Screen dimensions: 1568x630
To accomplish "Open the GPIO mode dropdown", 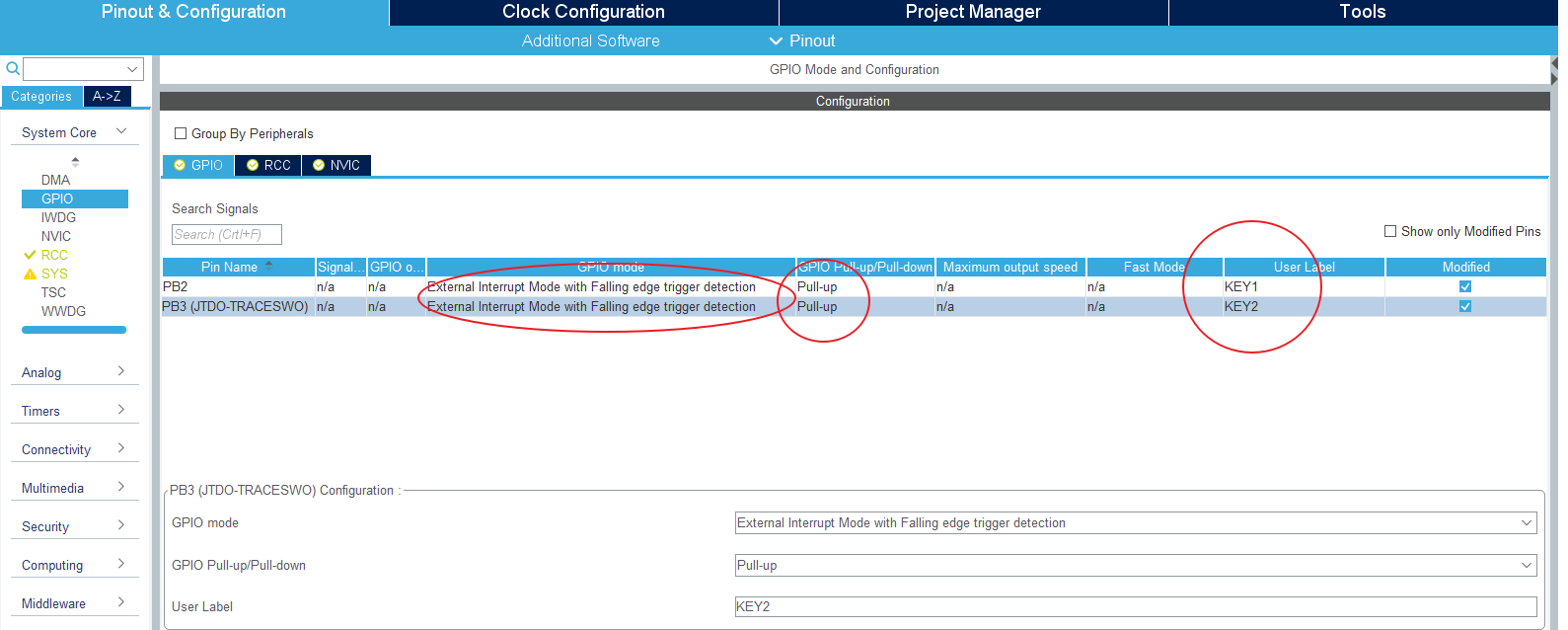I will click(1135, 523).
